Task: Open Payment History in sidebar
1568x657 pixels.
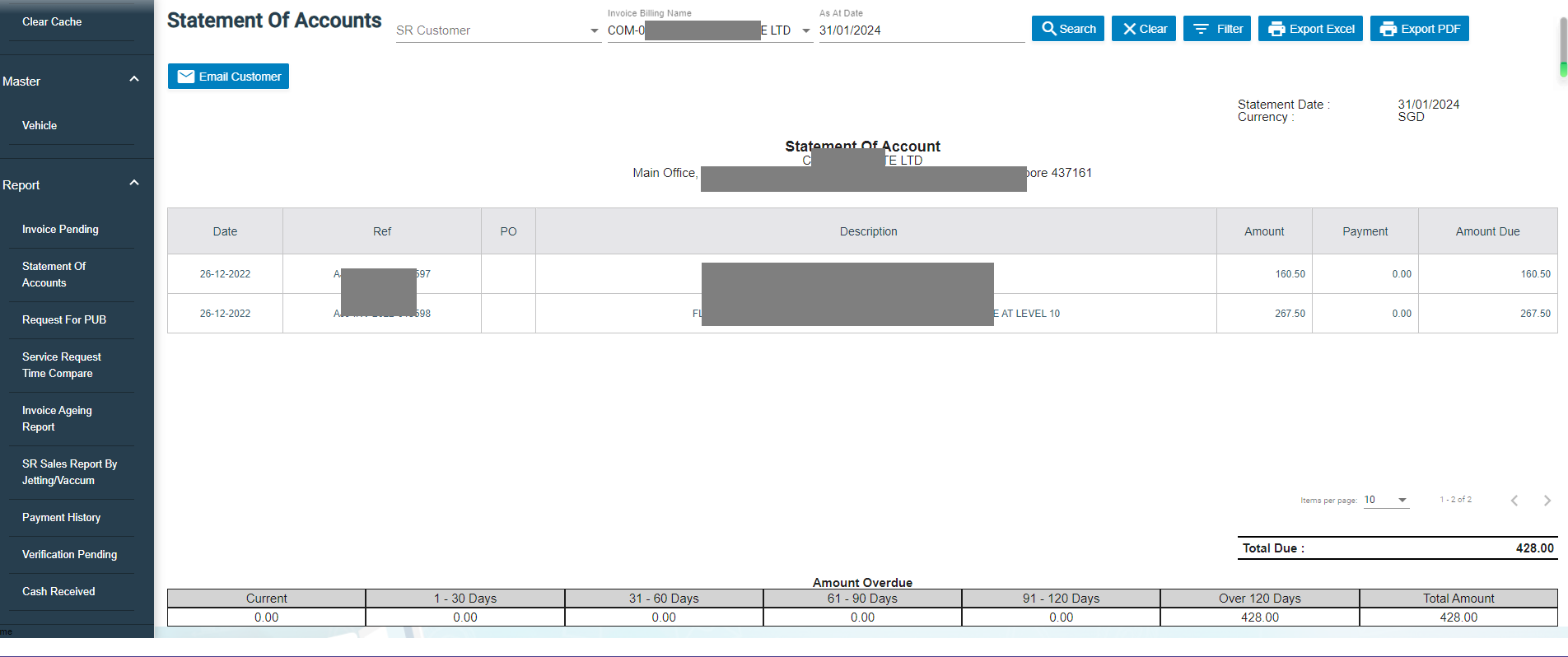Action: click(x=61, y=518)
